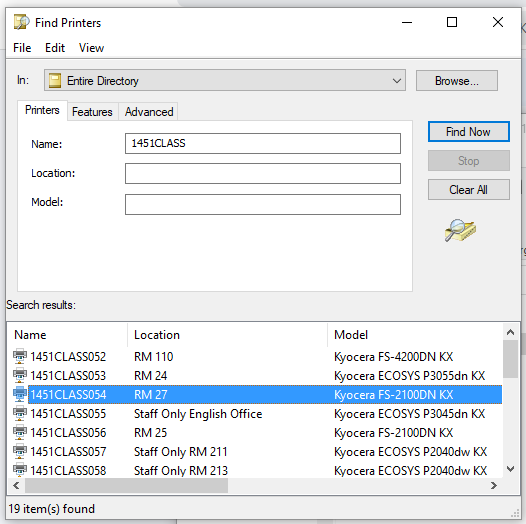This screenshot has height=524, width=526.
Task: Click results scroll down arrow
Action: tap(510, 469)
